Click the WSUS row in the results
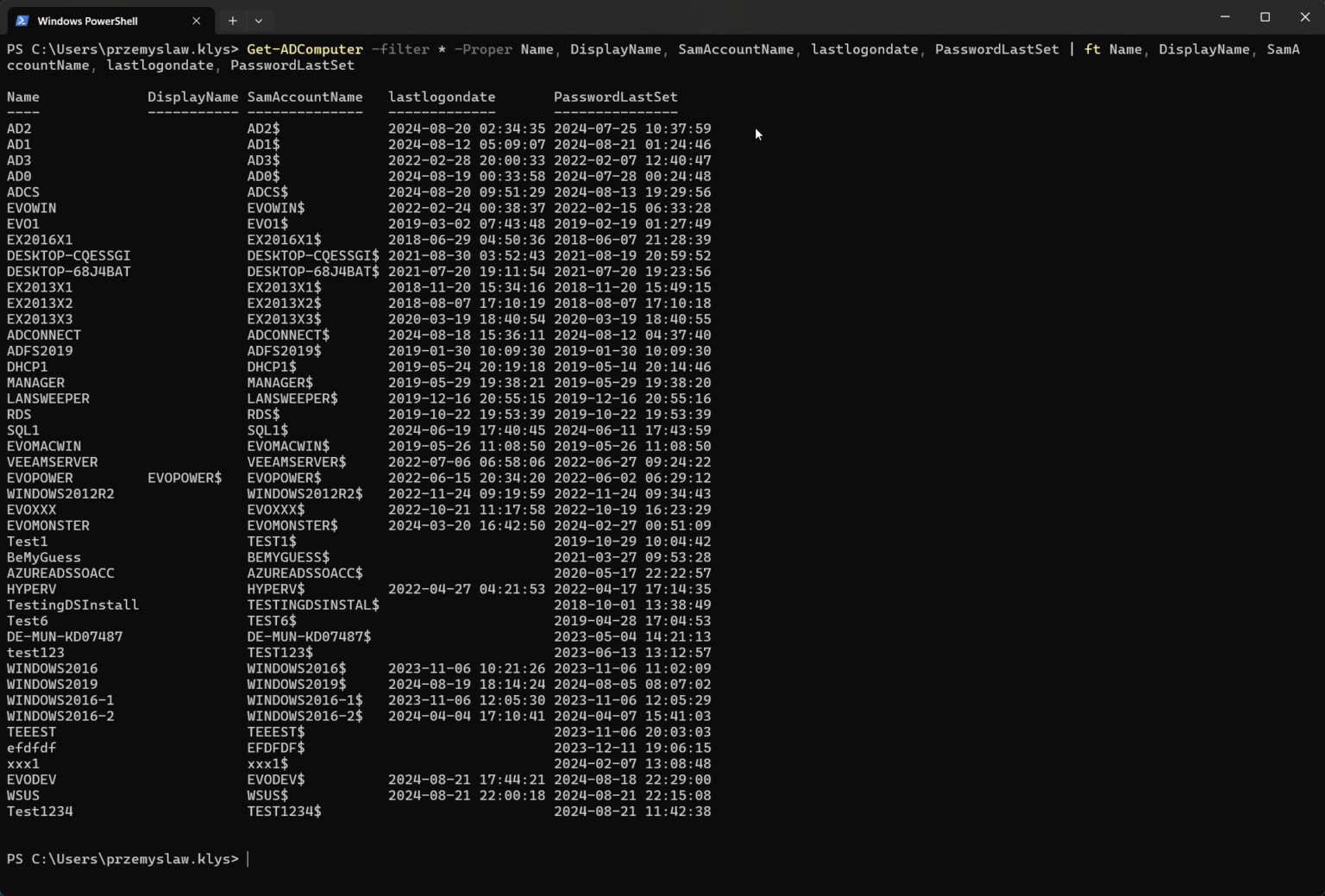1325x896 pixels. [x=23, y=795]
